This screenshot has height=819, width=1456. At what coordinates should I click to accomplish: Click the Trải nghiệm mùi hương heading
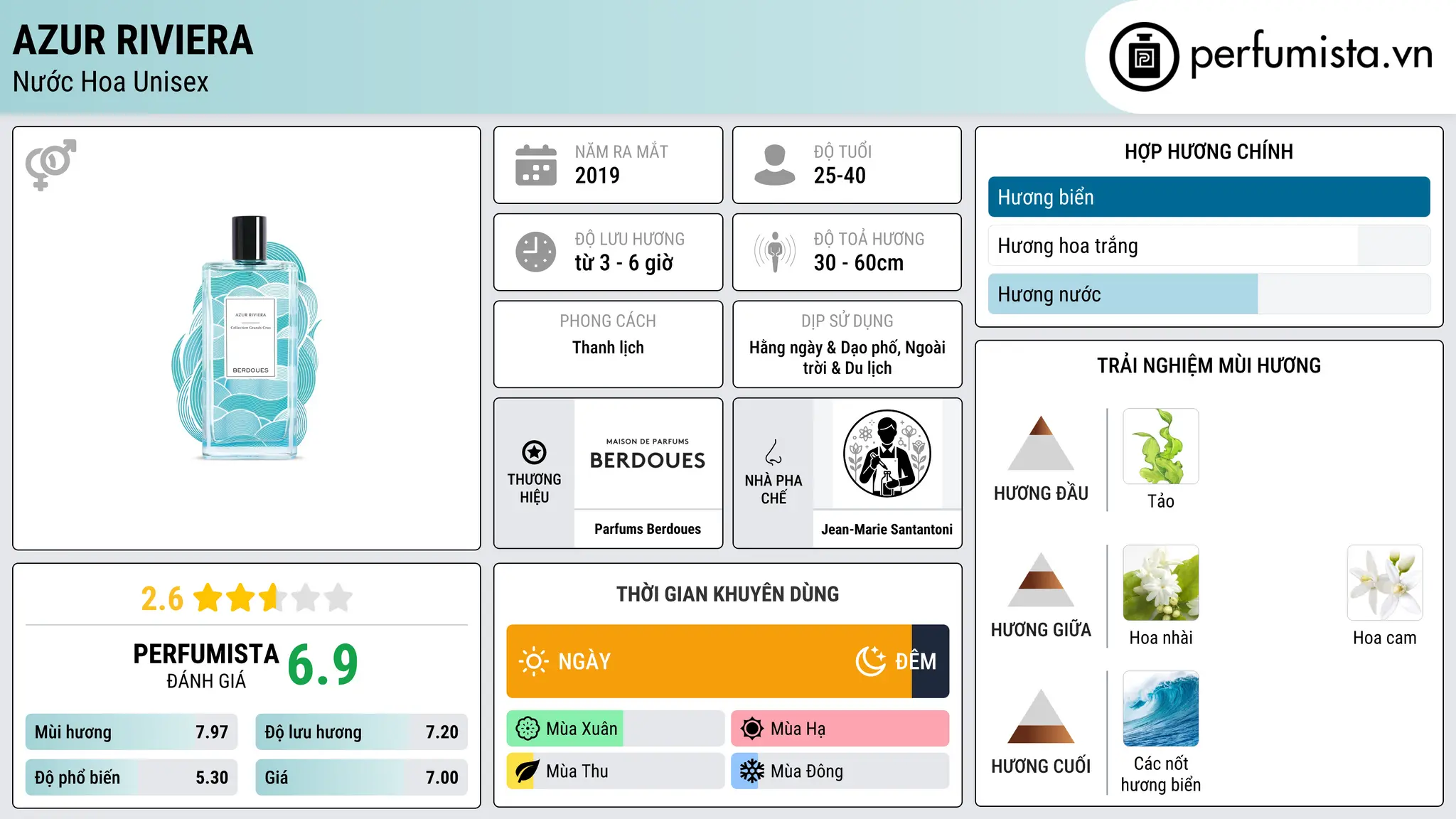click(x=1209, y=365)
